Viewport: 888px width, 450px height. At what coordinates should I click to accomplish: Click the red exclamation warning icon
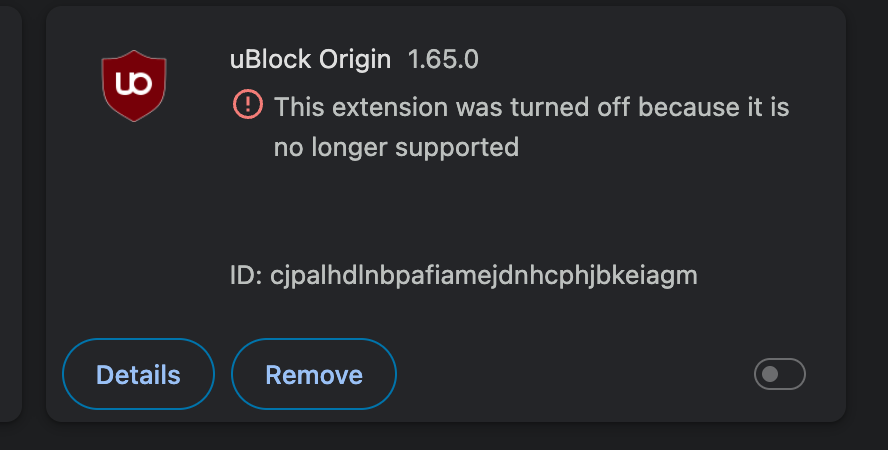coord(248,104)
